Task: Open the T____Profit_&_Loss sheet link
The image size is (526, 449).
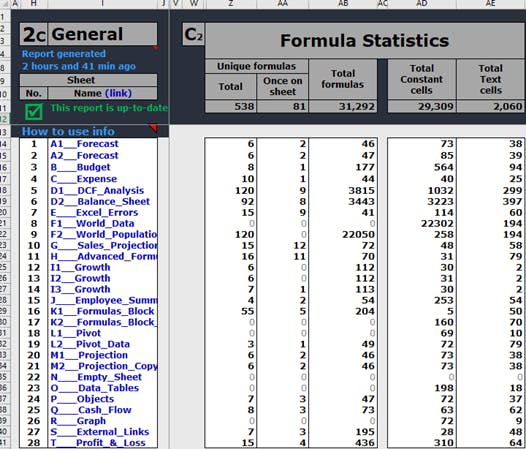Action: (98, 443)
